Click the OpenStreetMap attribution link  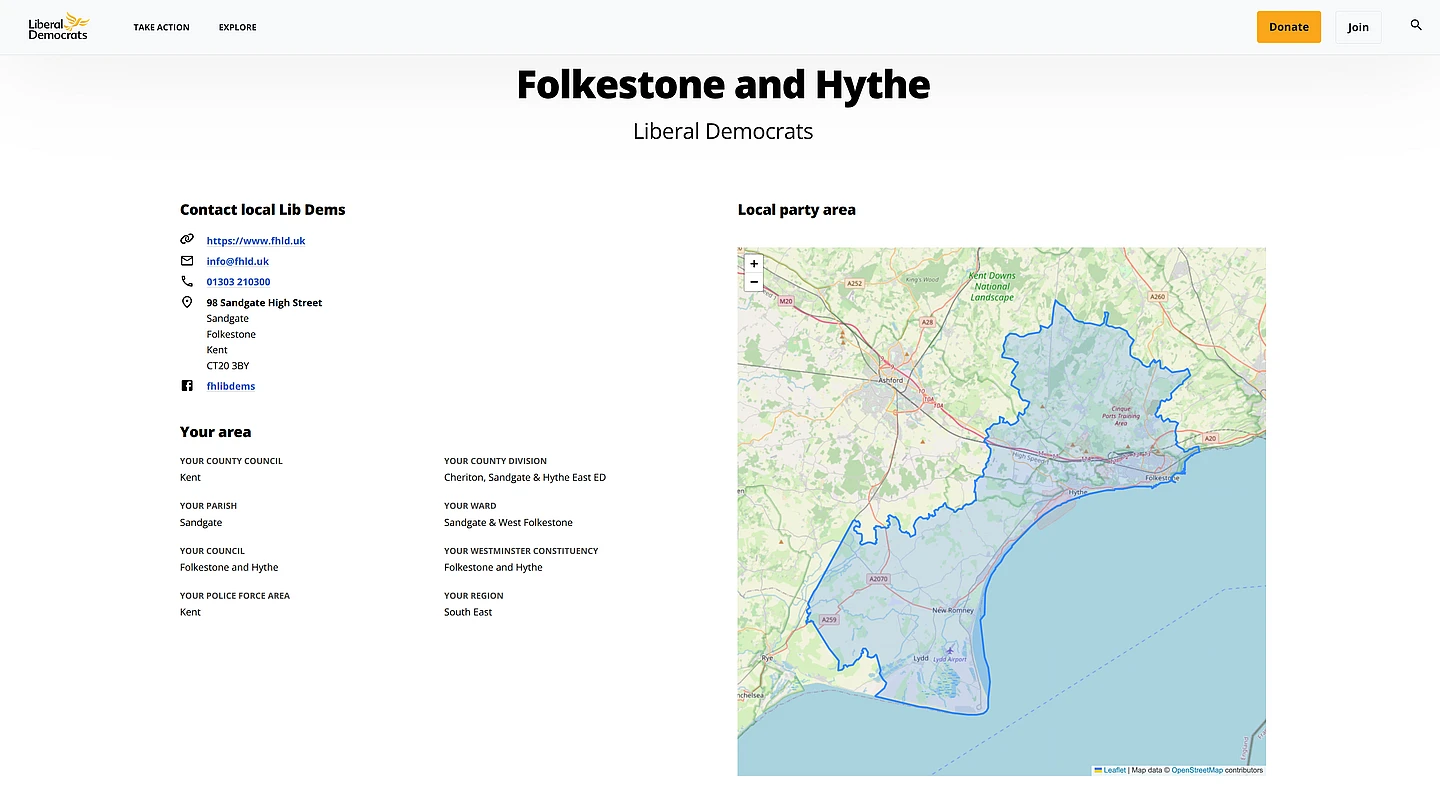(1197, 770)
